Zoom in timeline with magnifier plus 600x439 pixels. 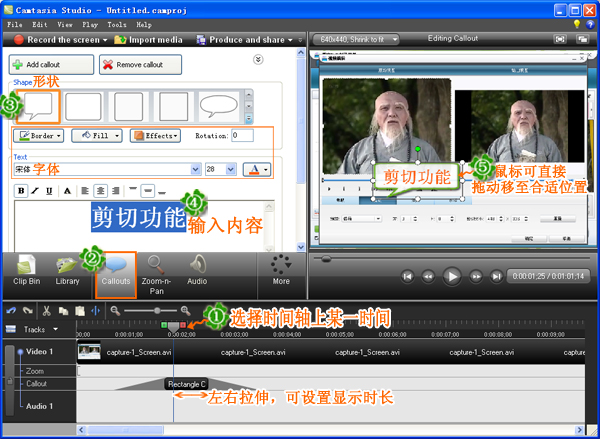186,310
